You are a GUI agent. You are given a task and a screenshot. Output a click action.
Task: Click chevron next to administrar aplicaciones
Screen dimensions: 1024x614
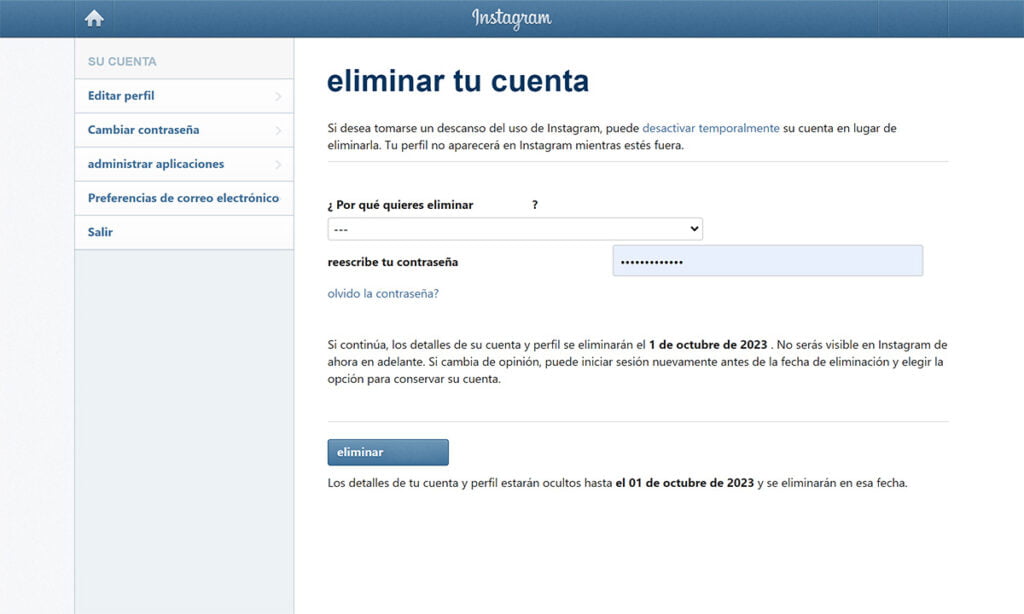pos(278,165)
